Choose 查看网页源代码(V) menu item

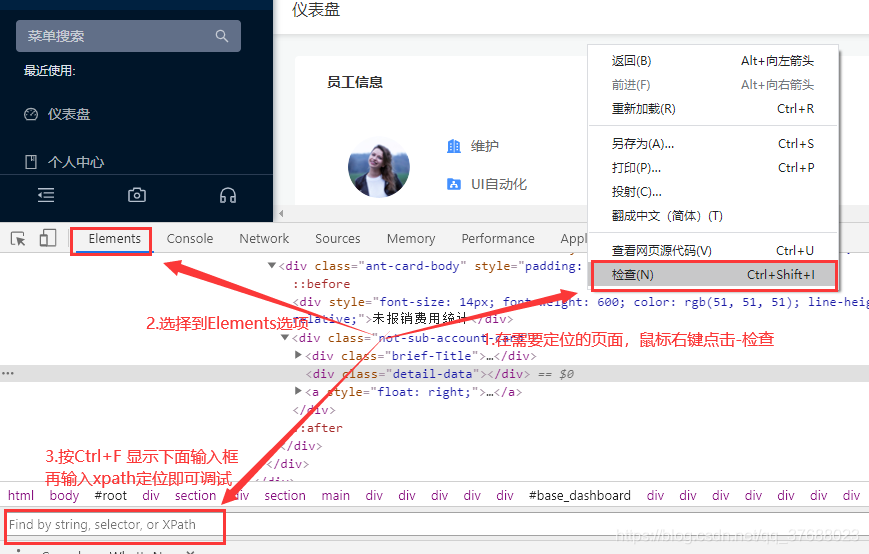[713, 251]
